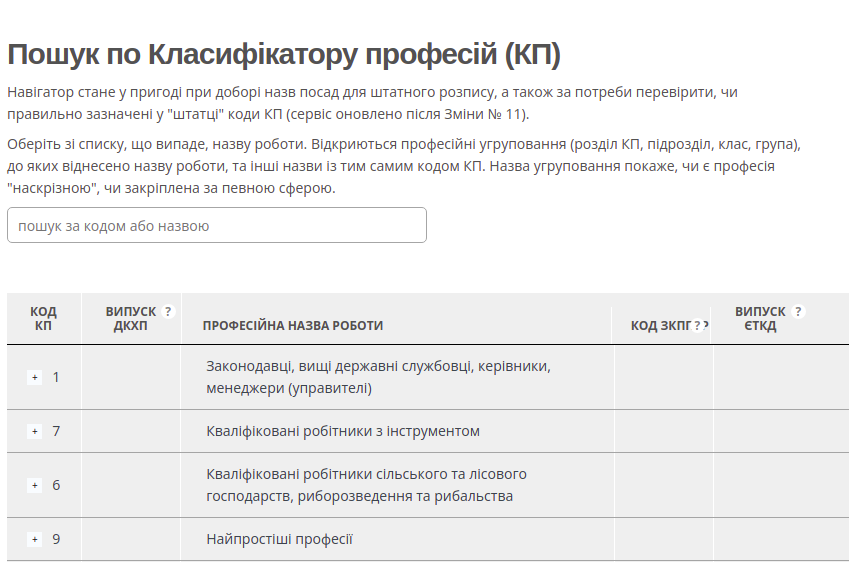This screenshot has height=562, width=855.
Task: Click the КОД КП column header
Action: coord(43,319)
